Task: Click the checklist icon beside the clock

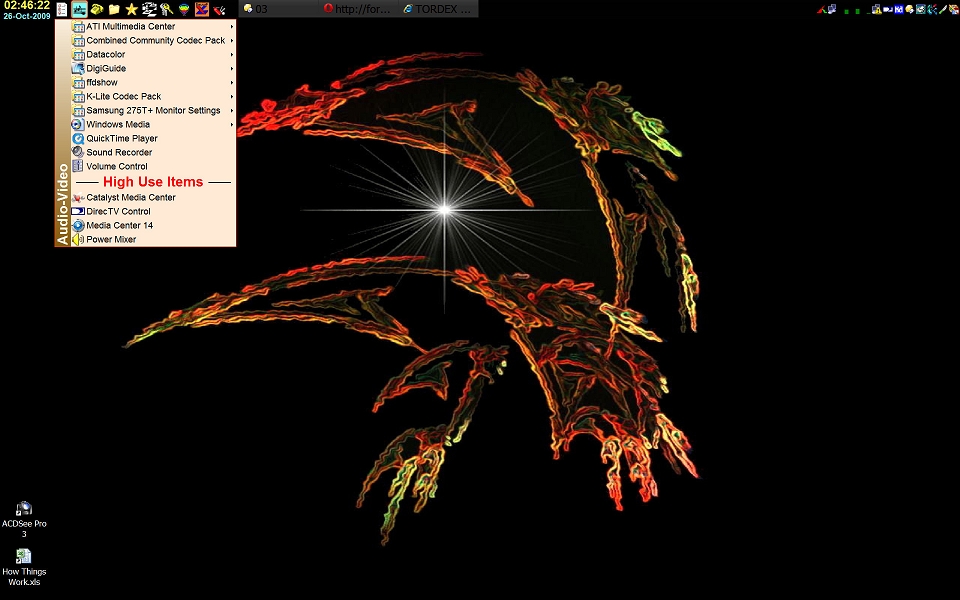Action: [x=62, y=9]
